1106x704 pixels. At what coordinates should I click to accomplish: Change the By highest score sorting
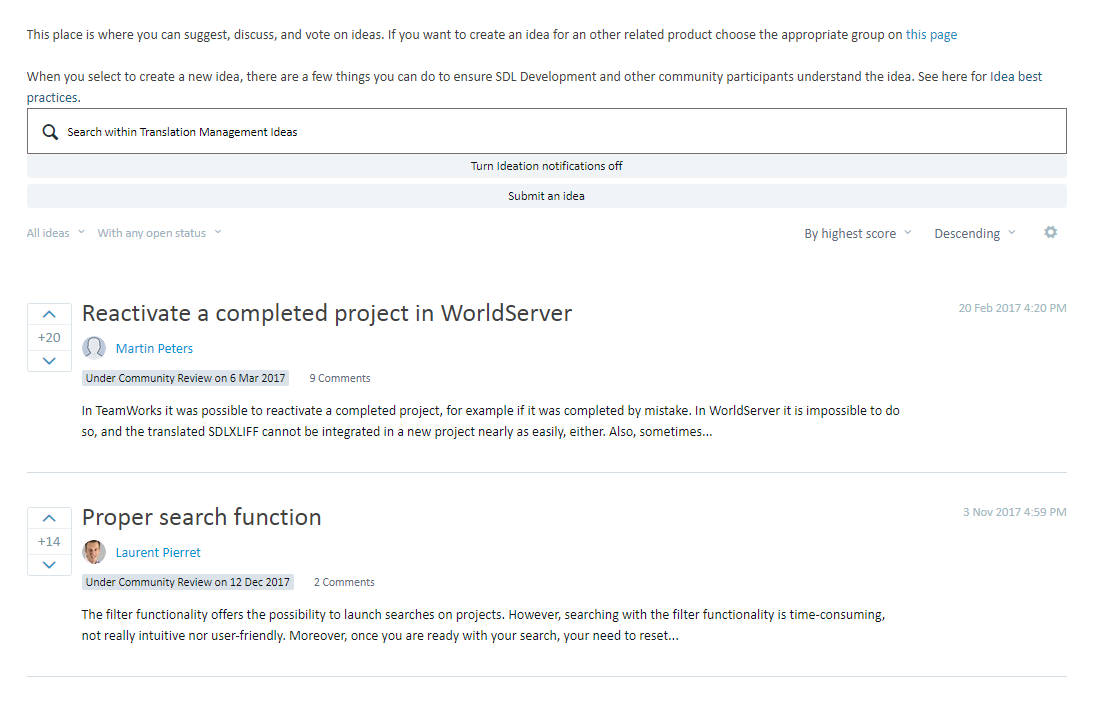[858, 233]
